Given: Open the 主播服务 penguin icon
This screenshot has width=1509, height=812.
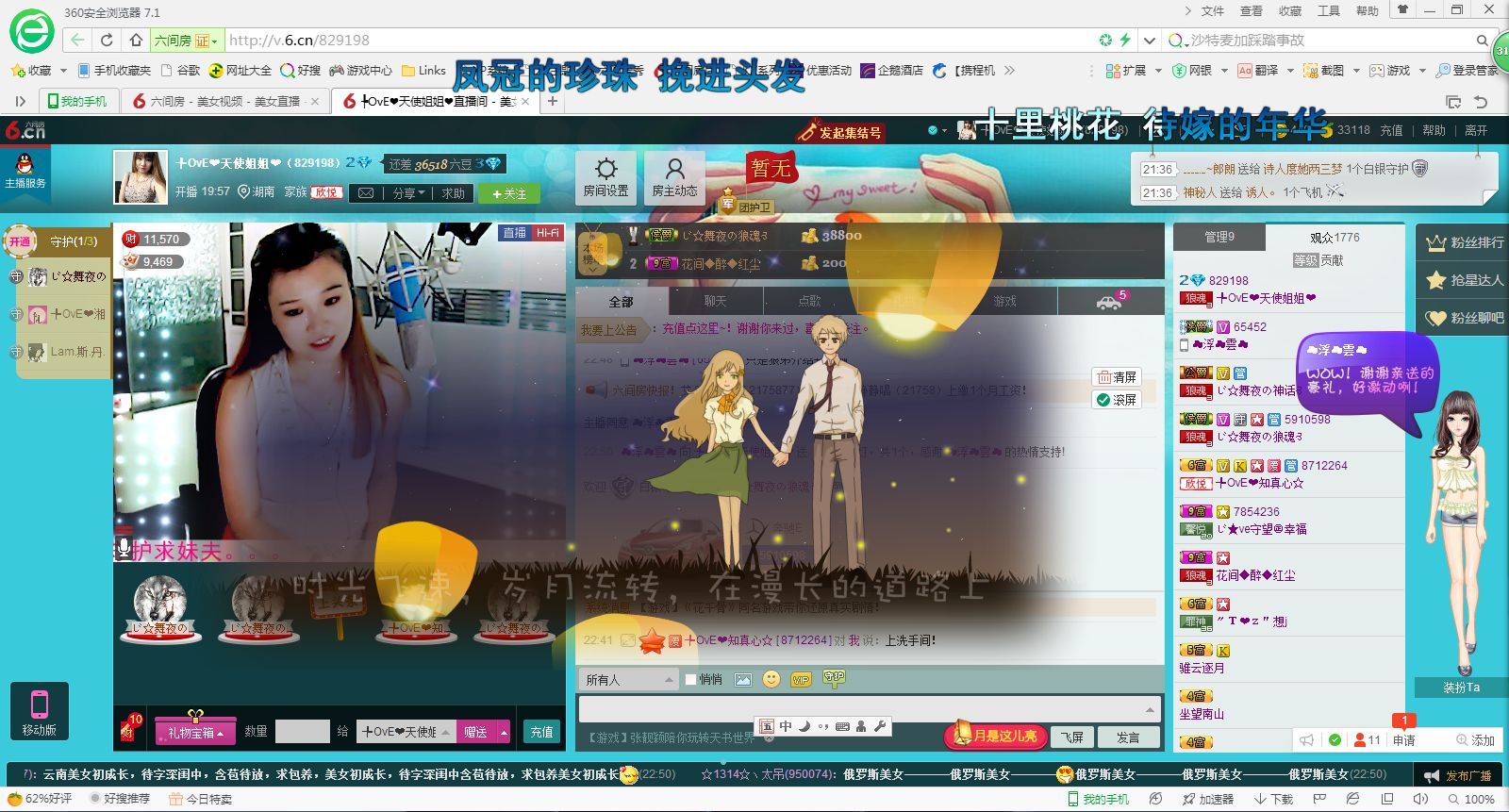Looking at the screenshot, I should tap(25, 172).
